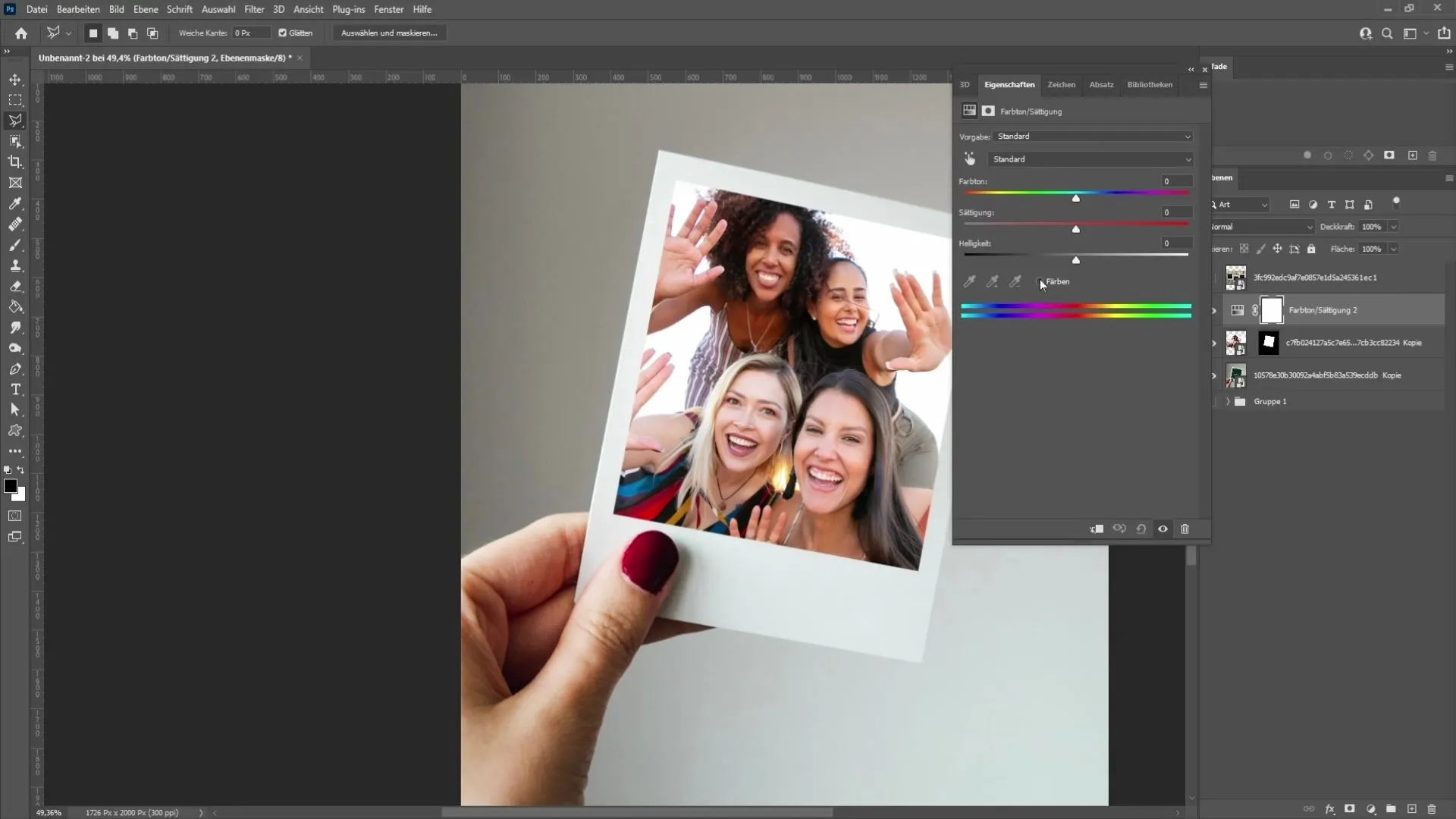Click the on-image adjustment hand tool
This screenshot has height=819, width=1456.
[970, 158]
